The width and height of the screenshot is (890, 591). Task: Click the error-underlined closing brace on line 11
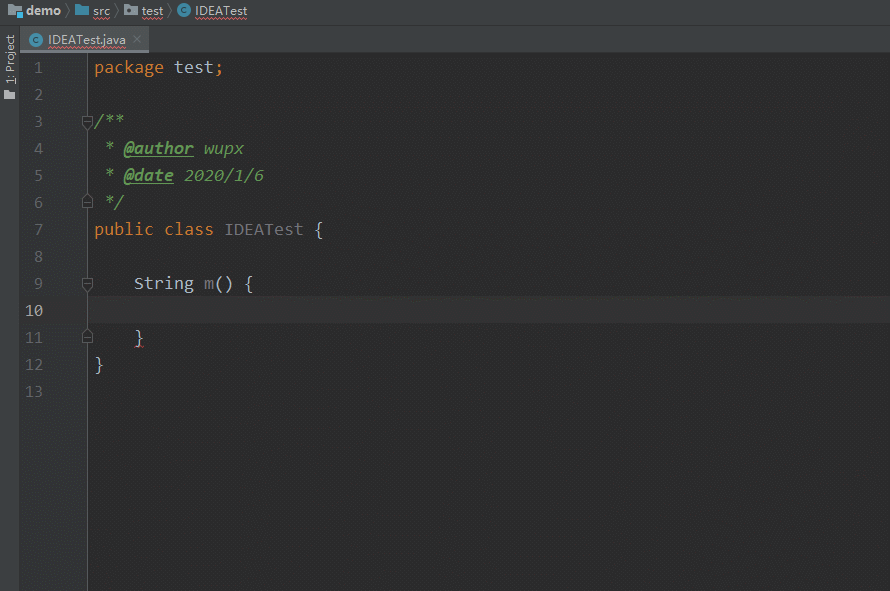click(139, 338)
